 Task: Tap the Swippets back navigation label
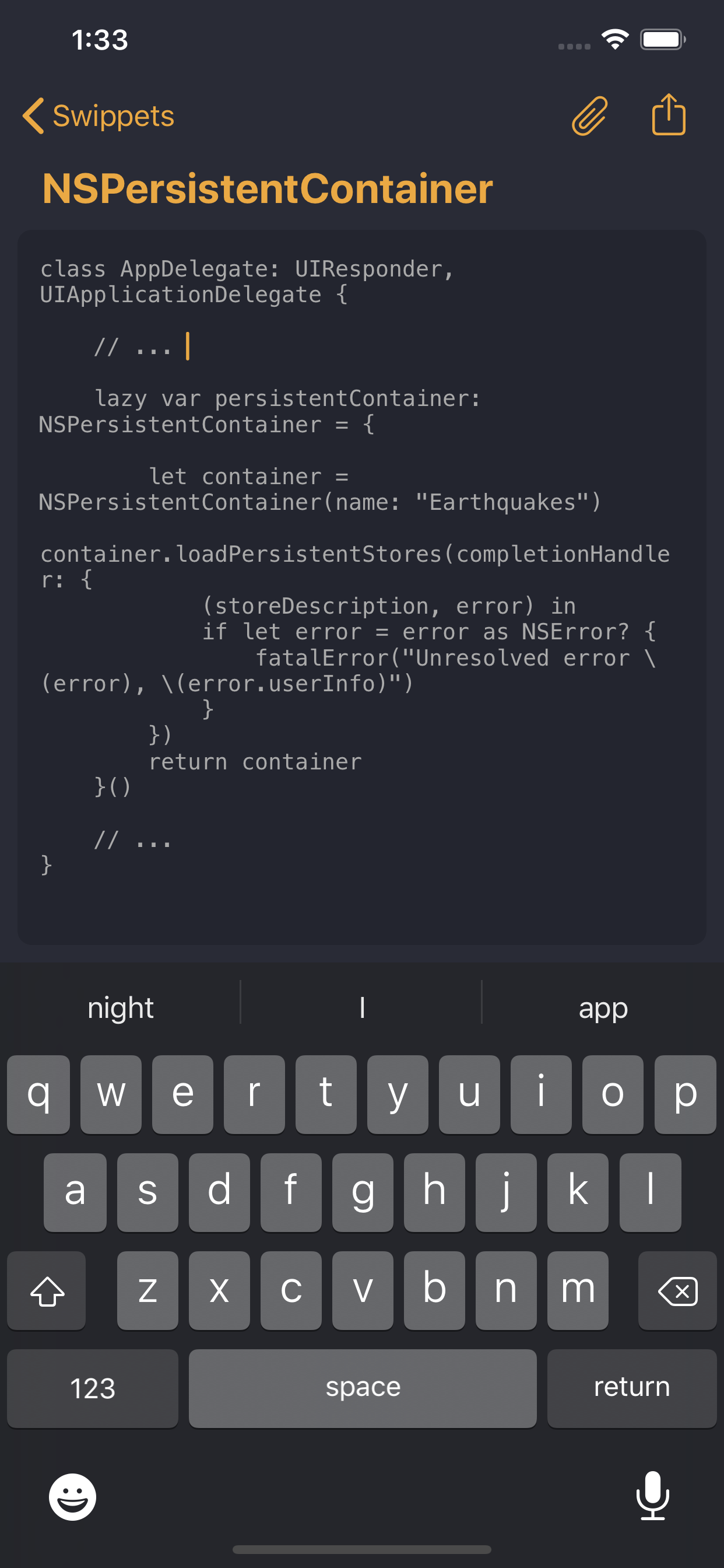pos(113,116)
